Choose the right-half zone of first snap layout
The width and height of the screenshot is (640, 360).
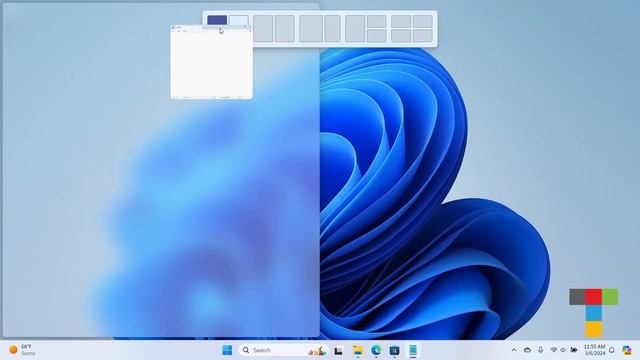point(239,20)
